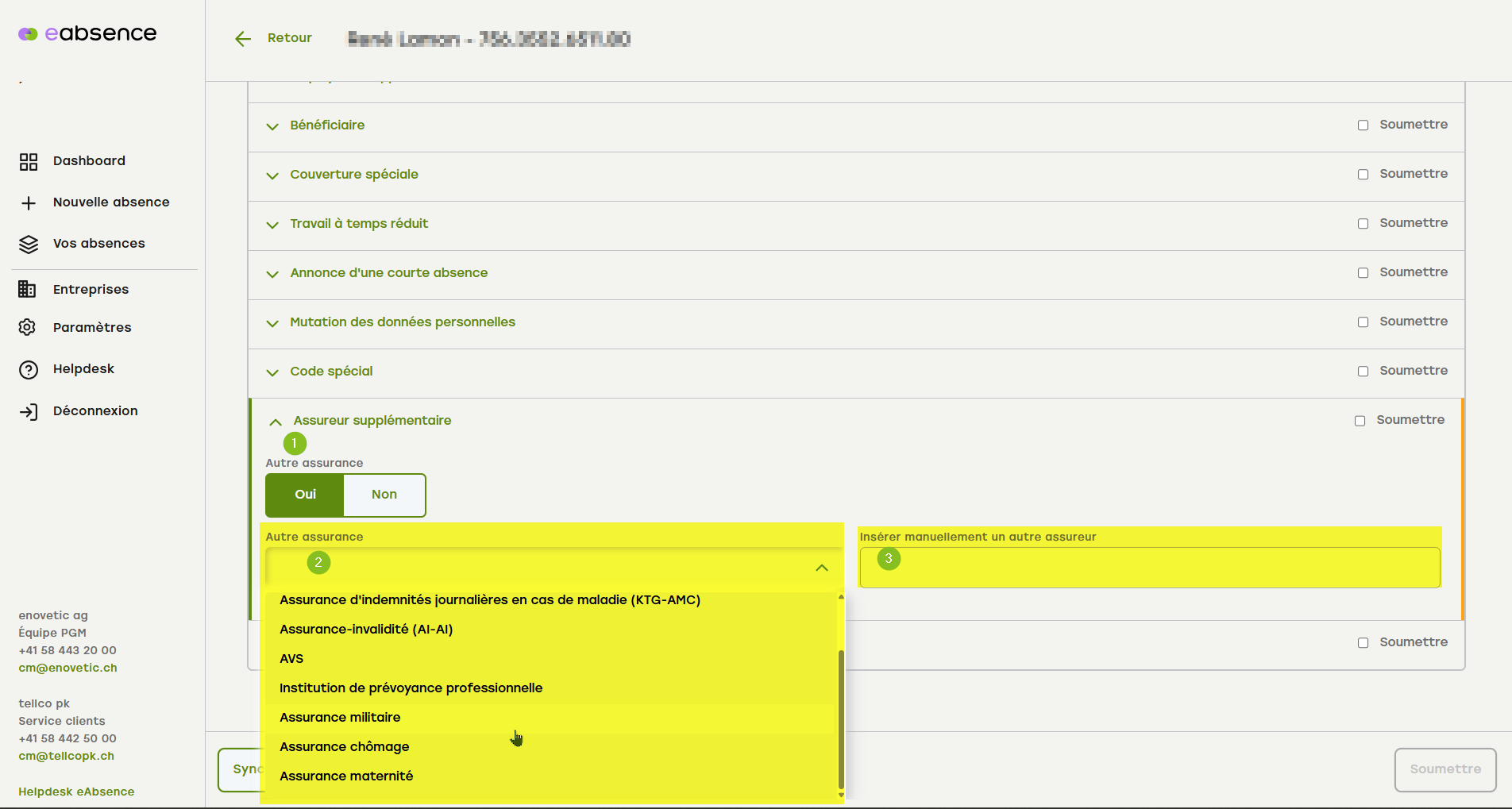
Task: Click the plus icon for Nouvelle absence
Action: (29, 203)
